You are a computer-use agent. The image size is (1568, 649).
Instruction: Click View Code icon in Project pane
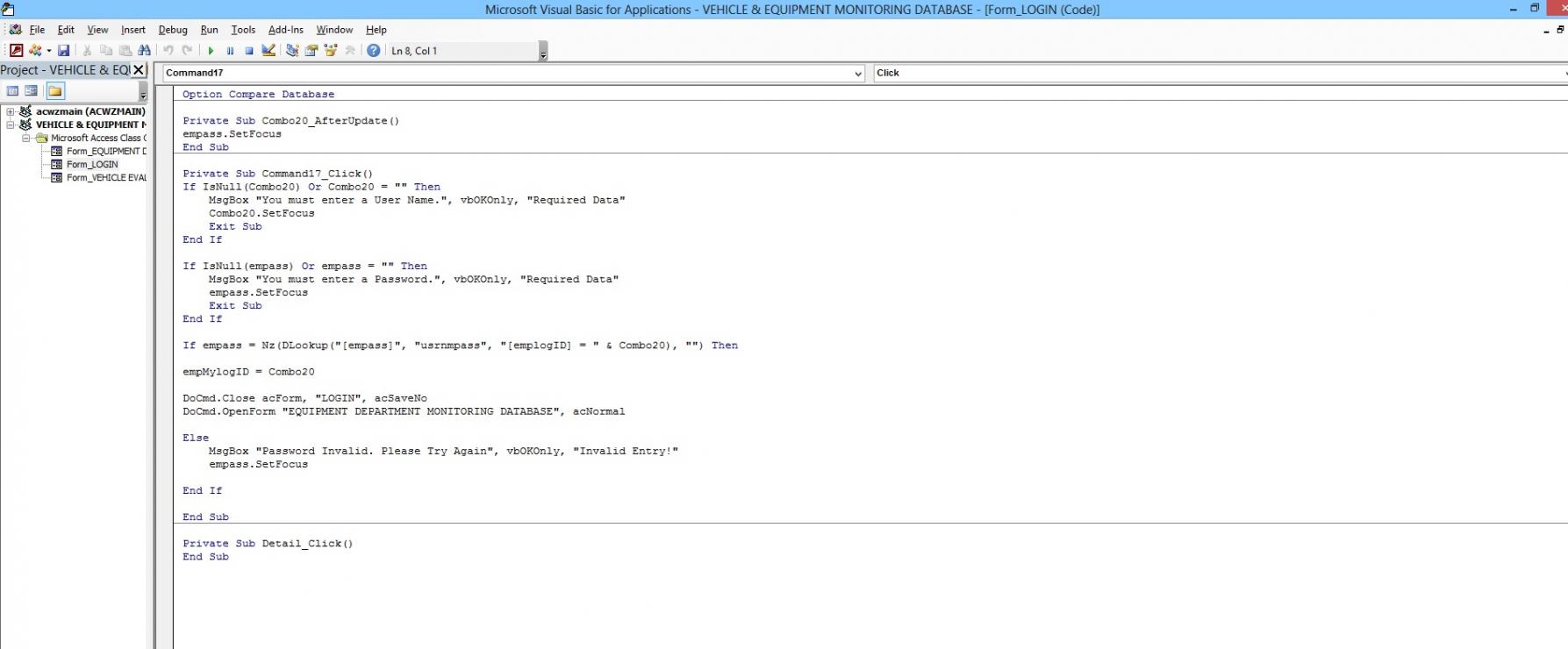[13, 91]
